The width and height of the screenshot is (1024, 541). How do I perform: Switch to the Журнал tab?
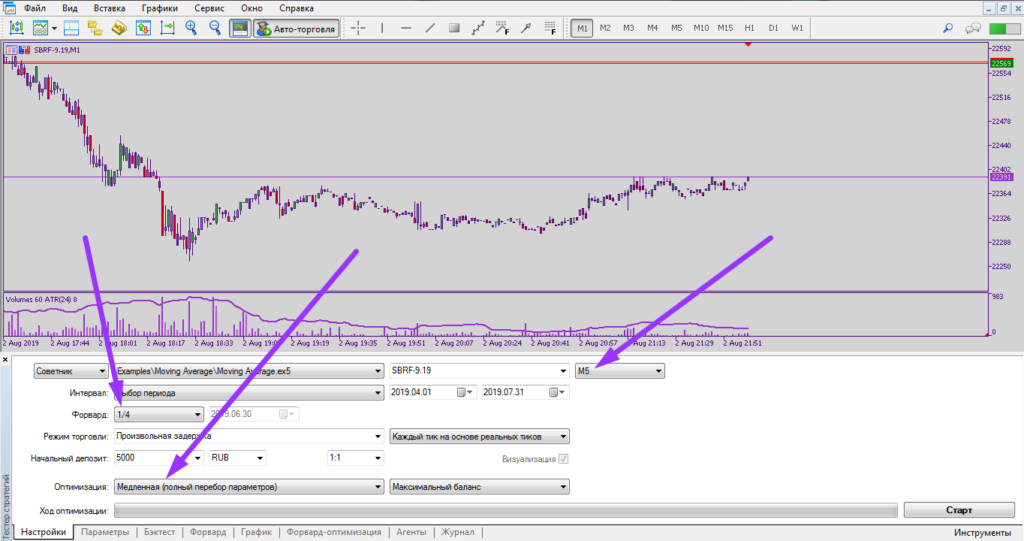[457, 532]
